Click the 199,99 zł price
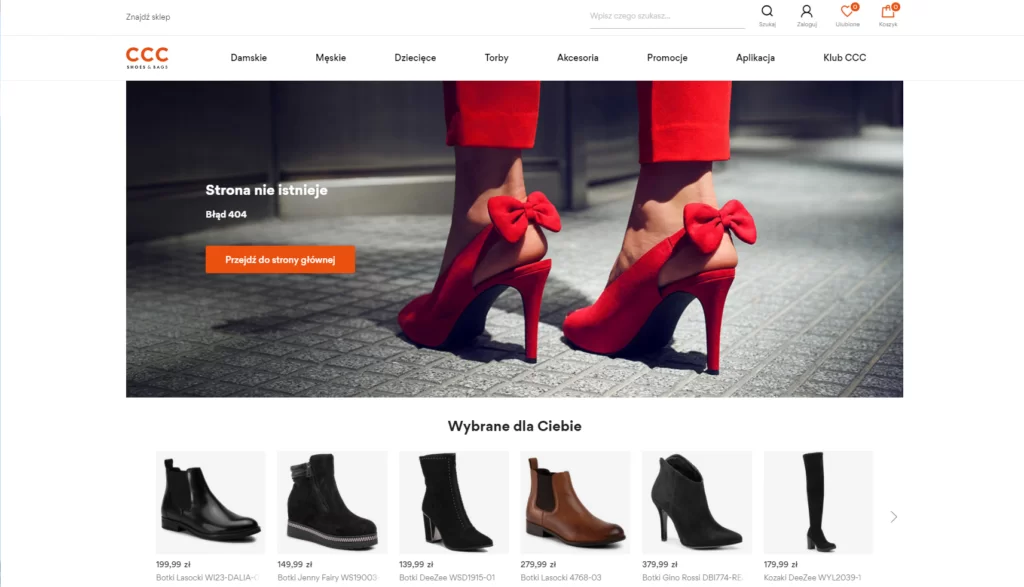The width and height of the screenshot is (1024, 587). click(x=173, y=564)
